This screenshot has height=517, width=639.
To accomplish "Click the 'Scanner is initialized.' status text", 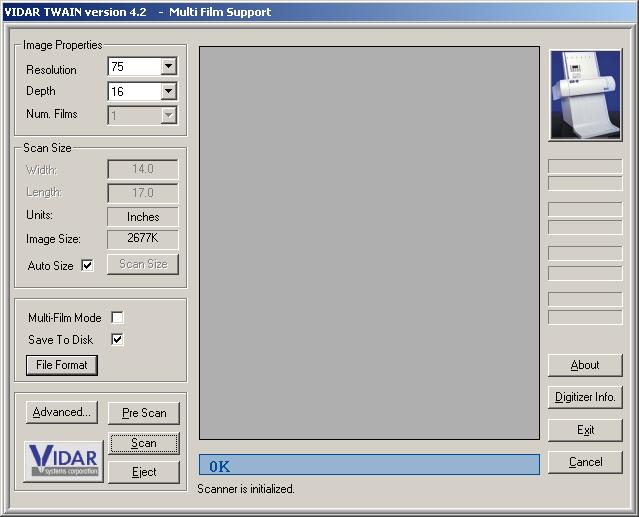I will coord(246,489).
